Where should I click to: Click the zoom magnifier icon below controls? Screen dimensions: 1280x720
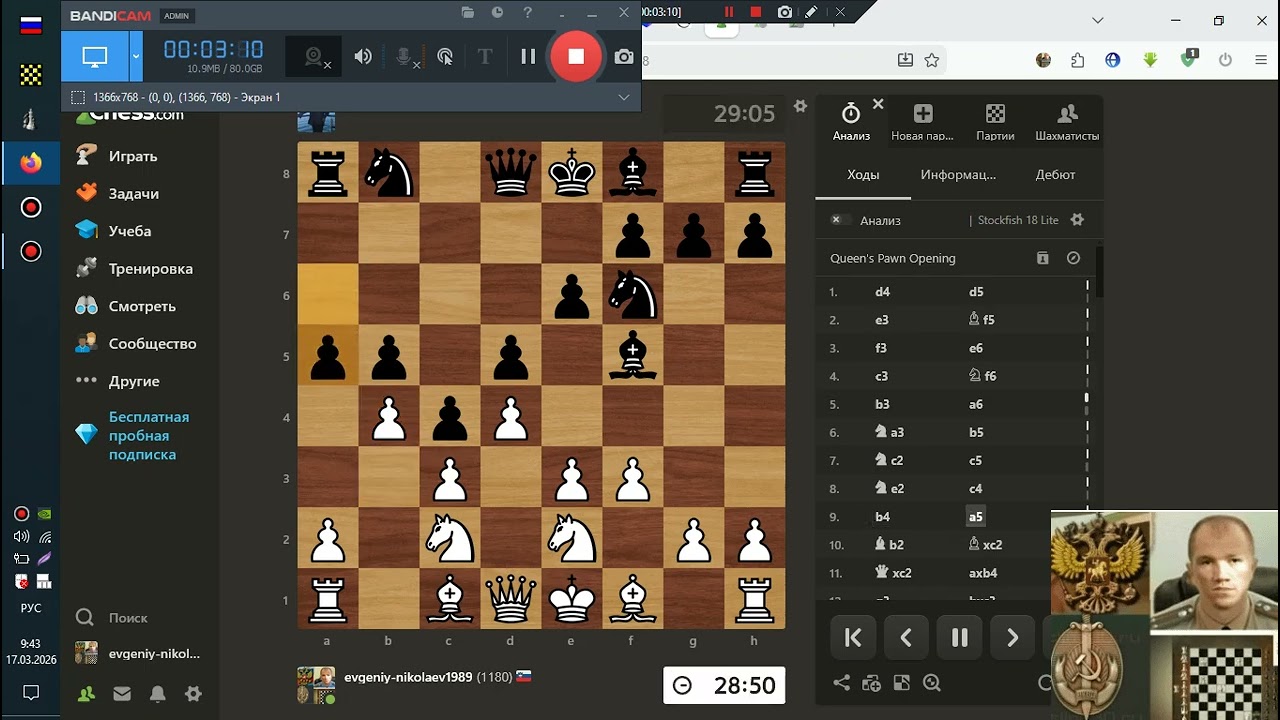tap(932, 683)
